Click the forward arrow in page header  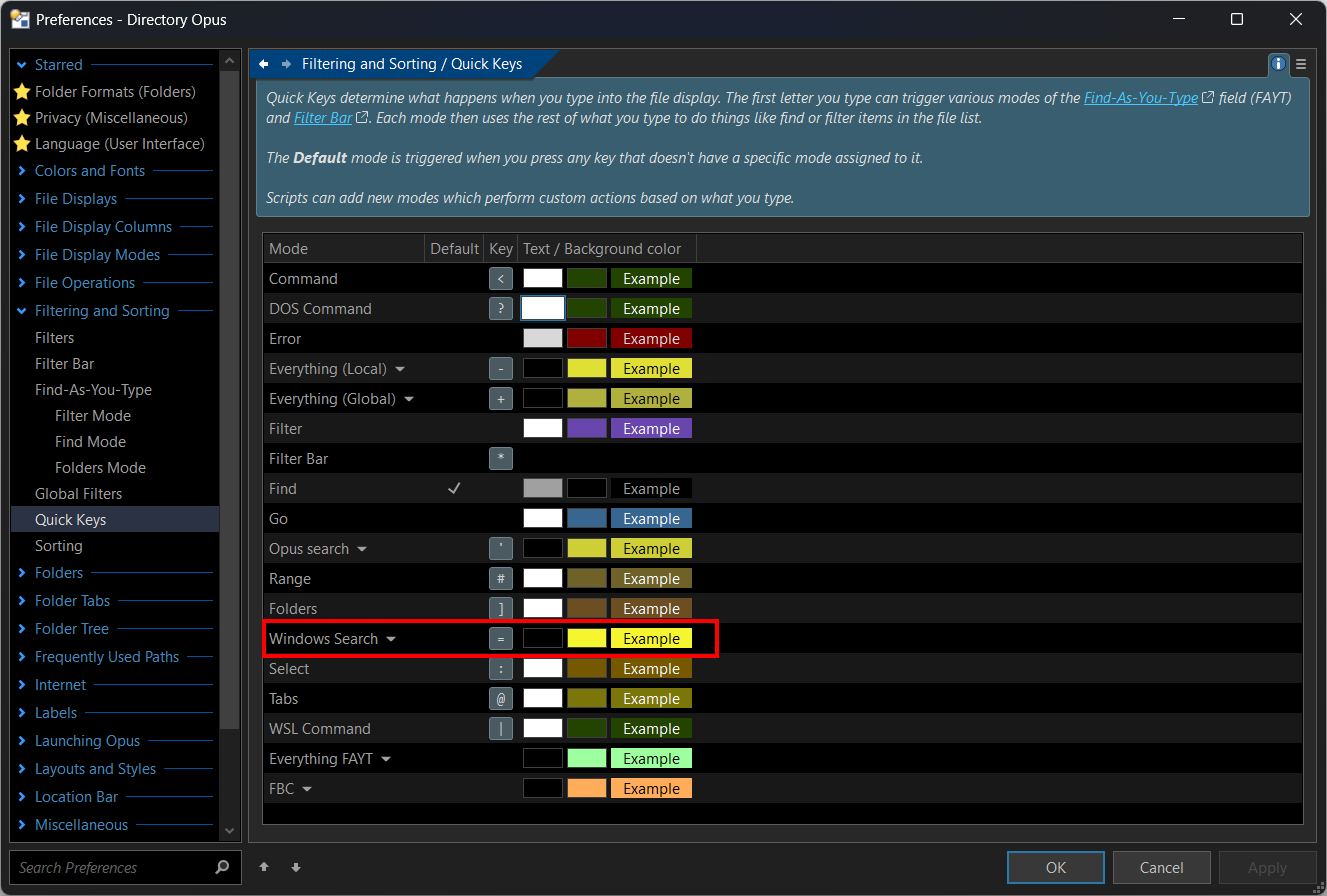(286, 64)
